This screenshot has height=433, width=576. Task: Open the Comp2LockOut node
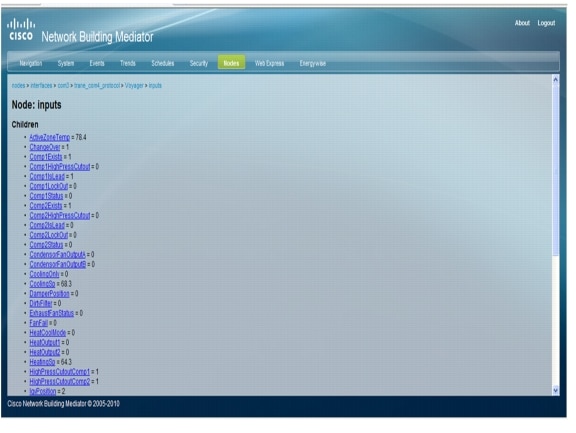pos(48,235)
